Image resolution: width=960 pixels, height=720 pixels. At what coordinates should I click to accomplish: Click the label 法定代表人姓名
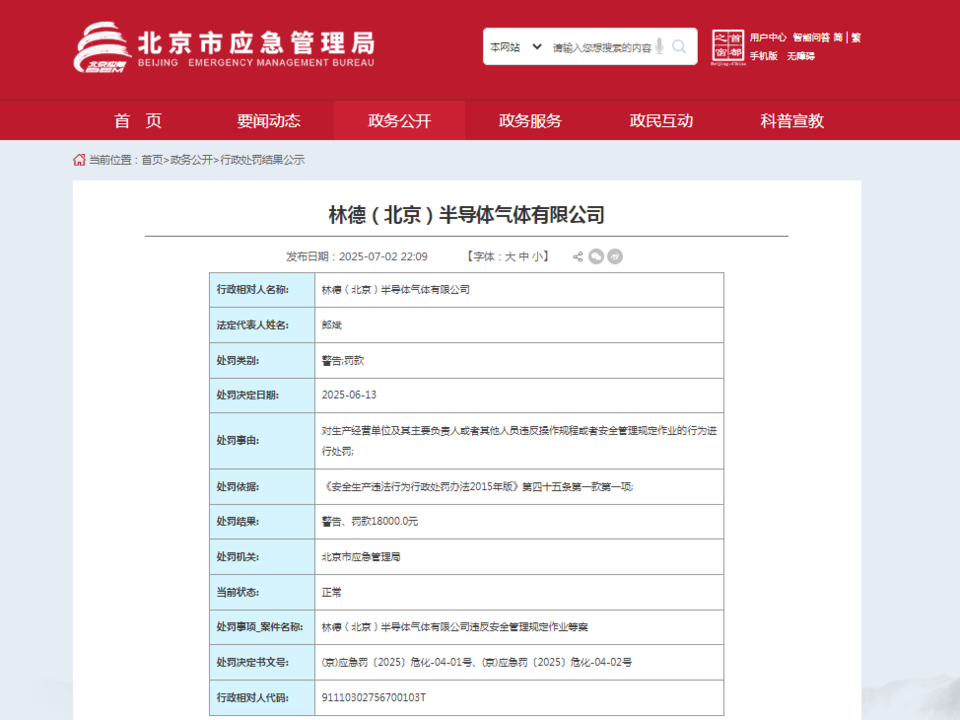252,325
